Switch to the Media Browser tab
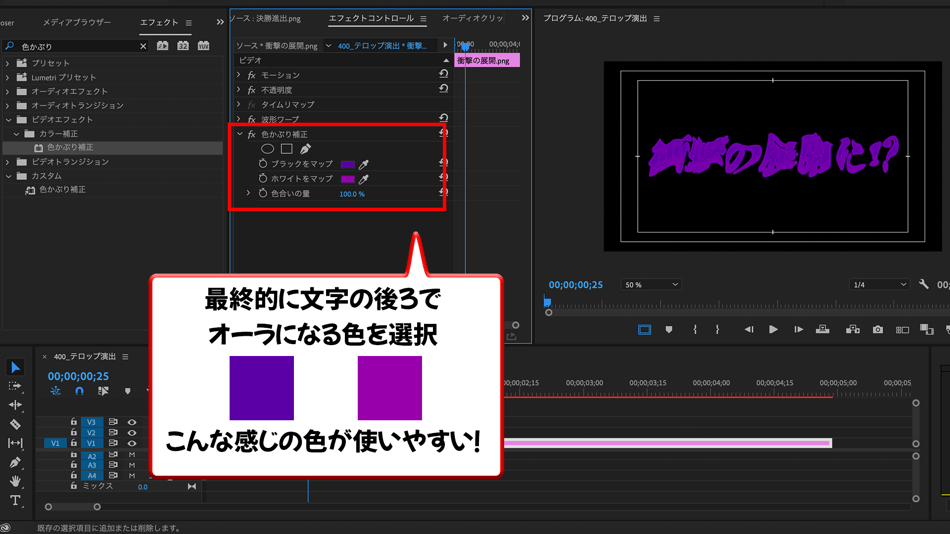The width and height of the screenshot is (950, 534). point(77,22)
